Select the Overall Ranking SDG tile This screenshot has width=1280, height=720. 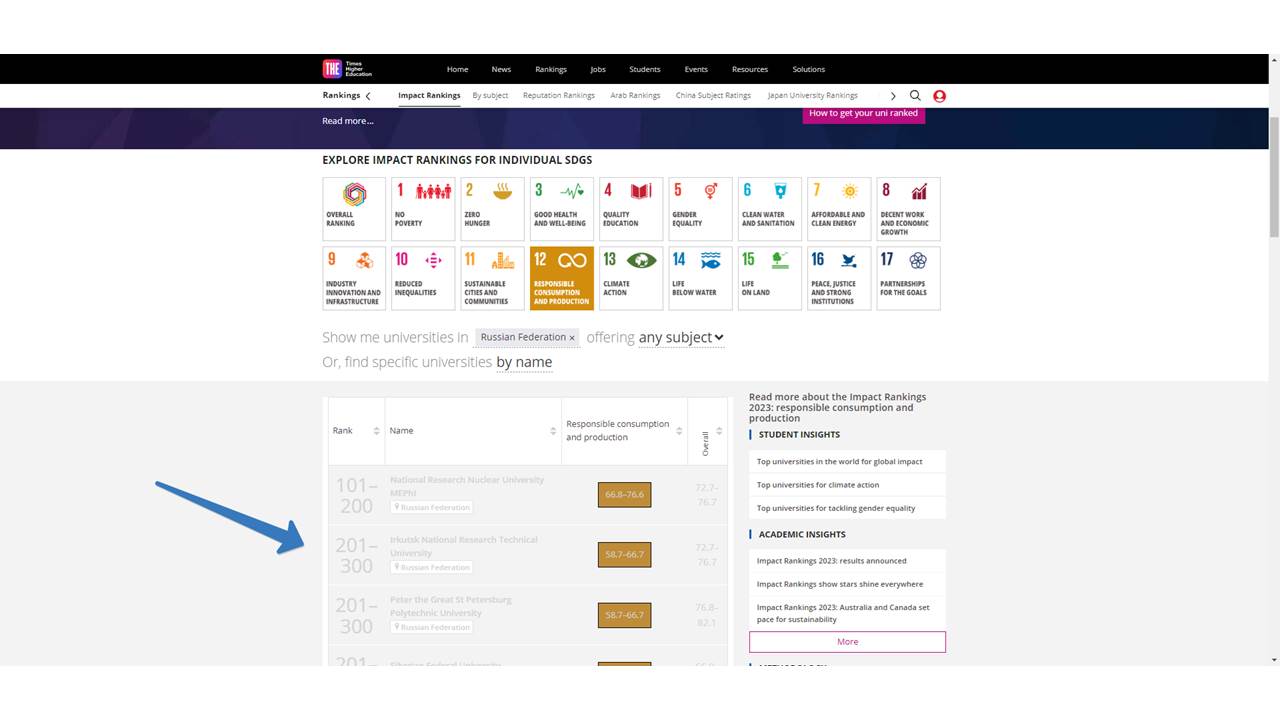click(x=354, y=209)
